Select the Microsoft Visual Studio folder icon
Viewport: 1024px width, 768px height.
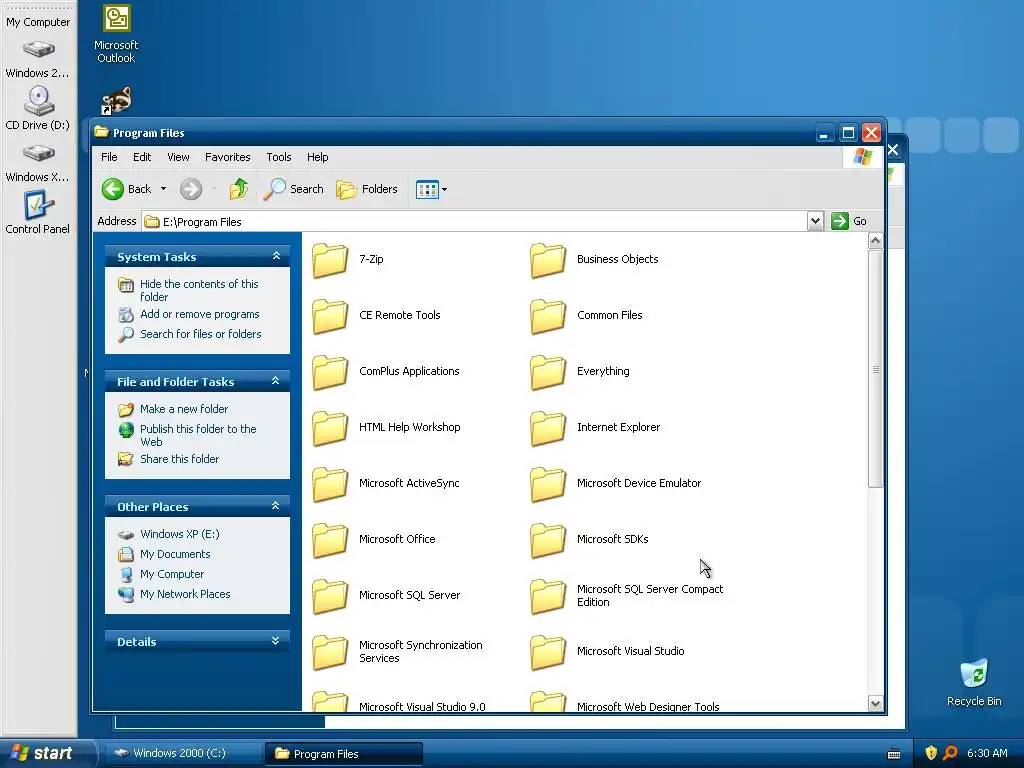[548, 653]
